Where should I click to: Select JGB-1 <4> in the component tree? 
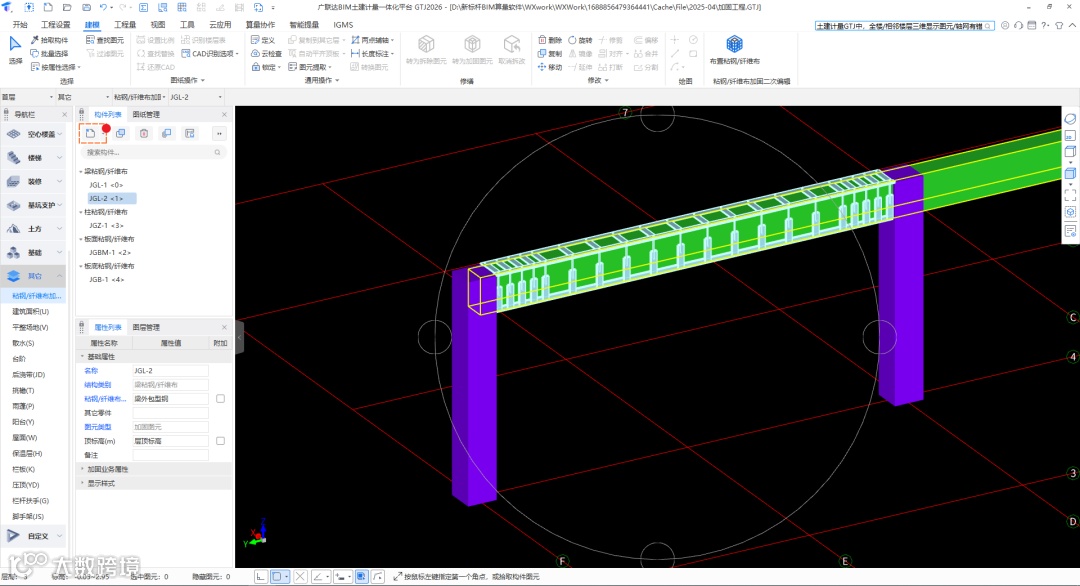[x=107, y=280]
